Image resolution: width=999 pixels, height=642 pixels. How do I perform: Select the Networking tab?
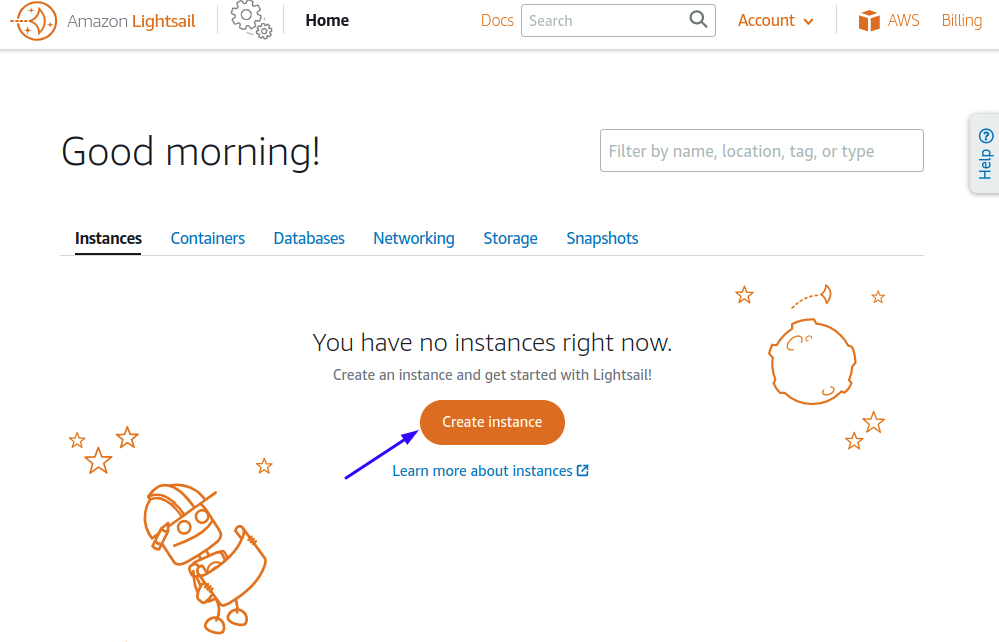414,238
